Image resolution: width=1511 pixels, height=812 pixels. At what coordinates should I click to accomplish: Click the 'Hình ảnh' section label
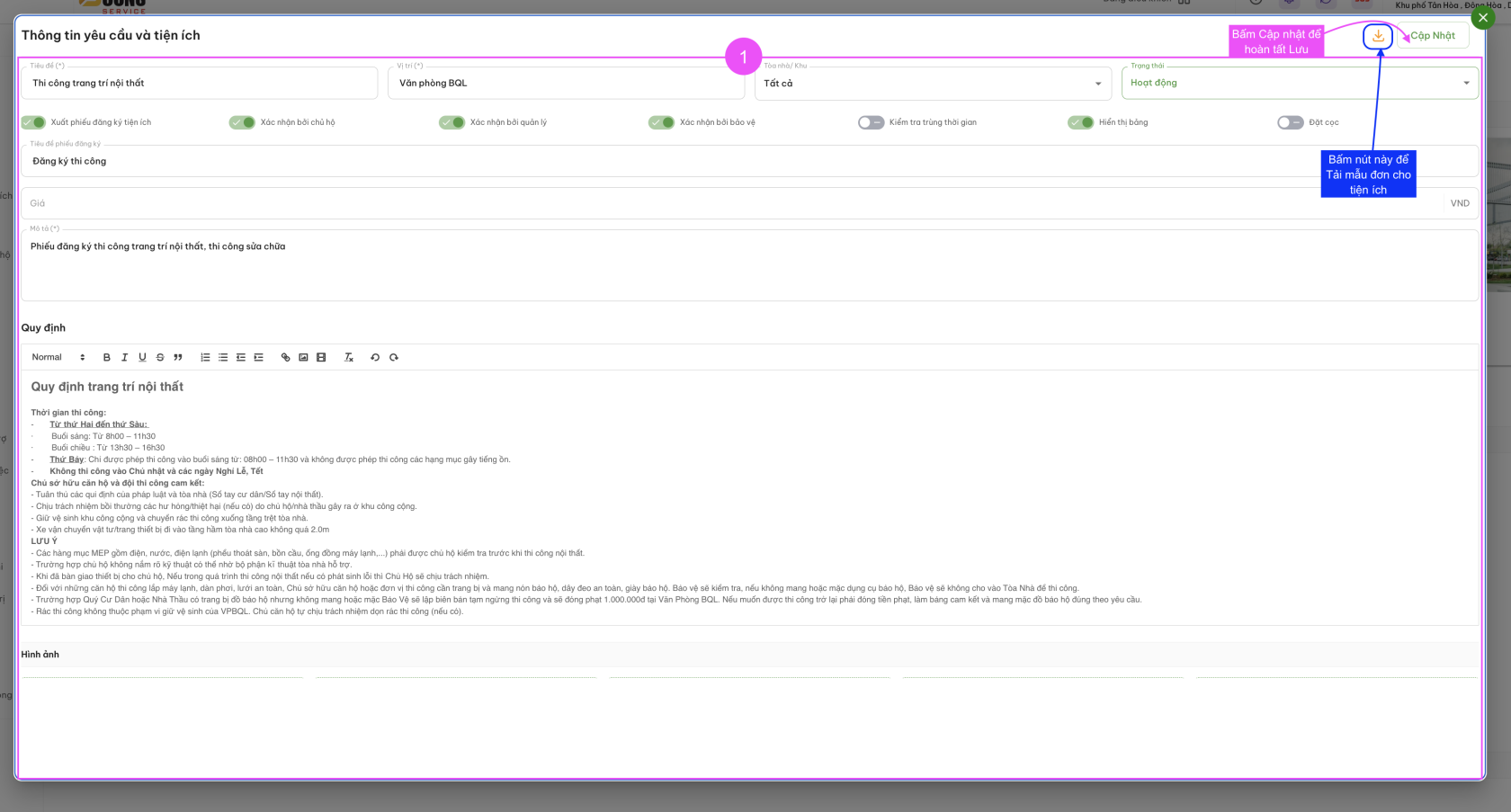coord(40,655)
